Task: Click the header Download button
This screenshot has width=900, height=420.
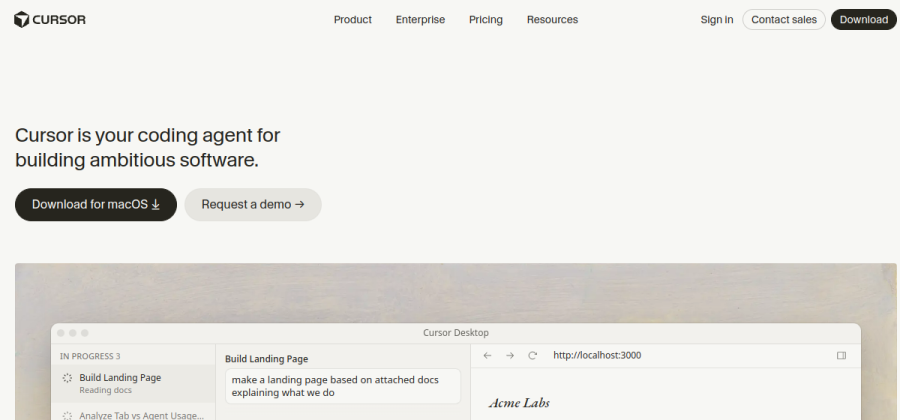Action: coord(864,20)
